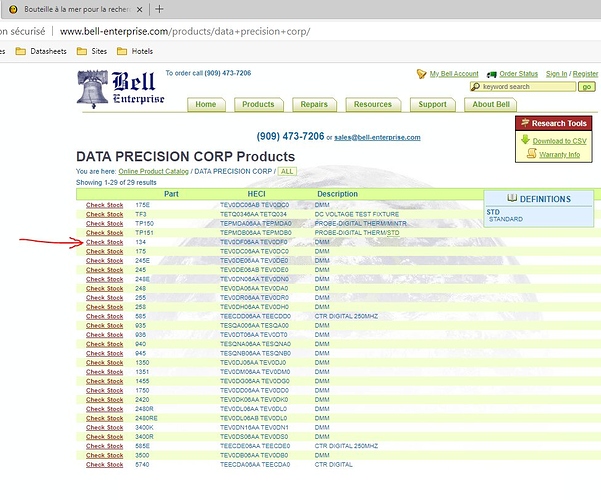Check Stock for part 3400K
The image size is (601, 500).
coord(105,428)
